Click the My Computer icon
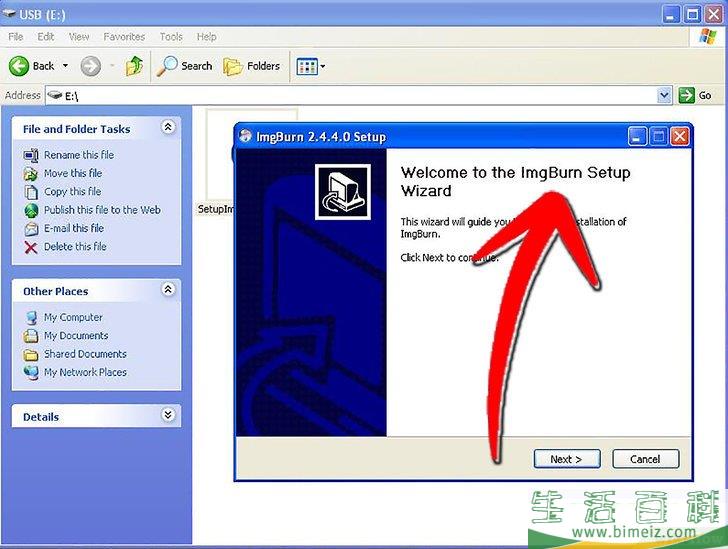 pyautogui.click(x=31, y=318)
